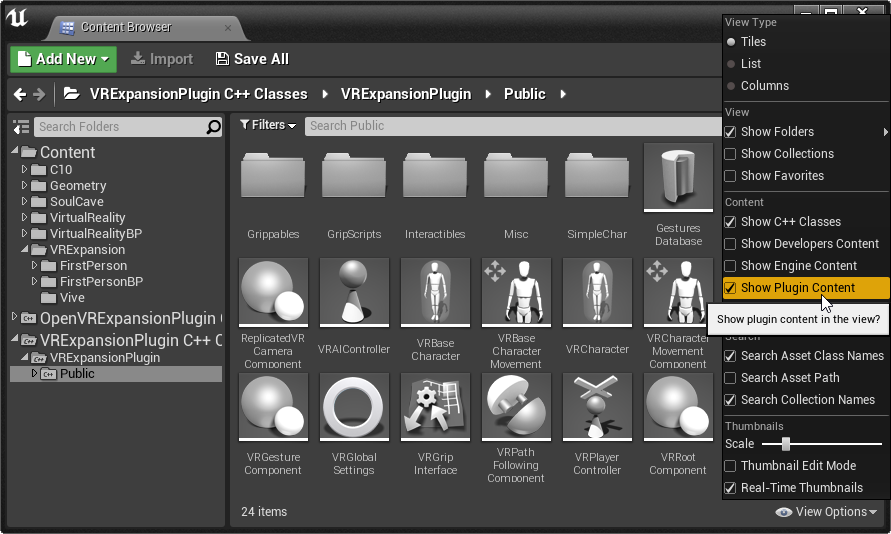Image resolution: width=891 pixels, height=534 pixels.
Task: Select VRCharacter Movement Component class
Action: click(x=678, y=292)
